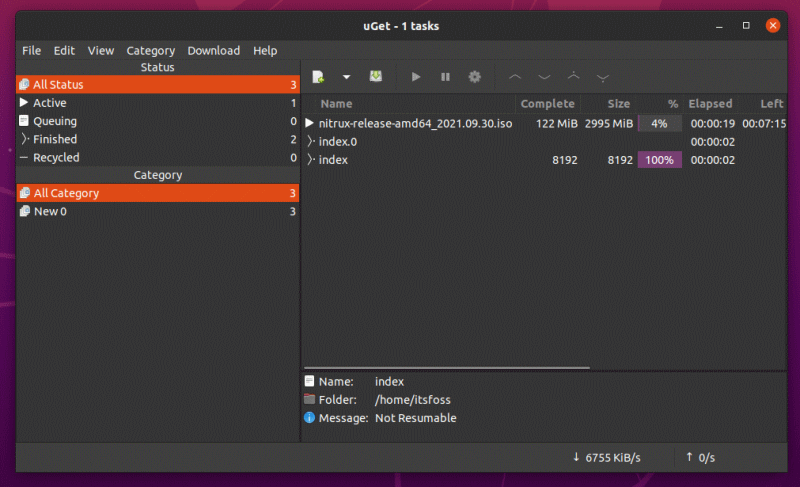Select All Status in the status list

point(158,85)
